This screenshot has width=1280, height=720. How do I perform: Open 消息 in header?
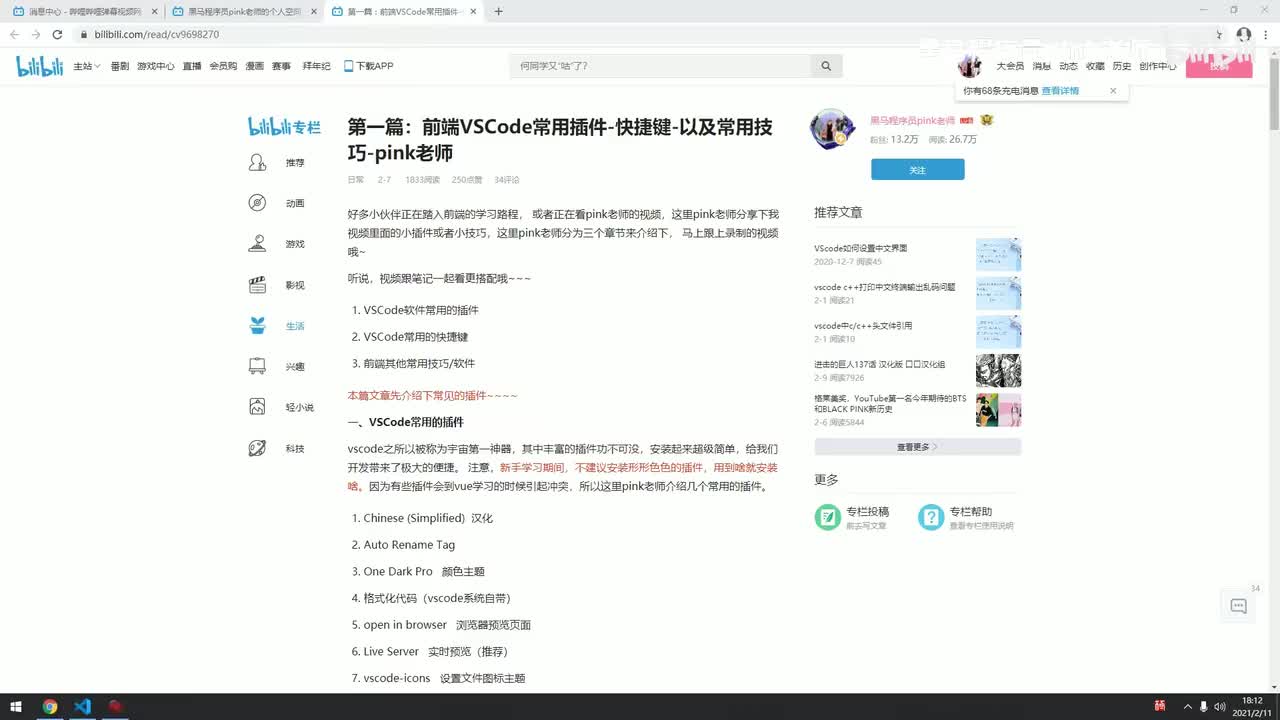pos(1041,66)
